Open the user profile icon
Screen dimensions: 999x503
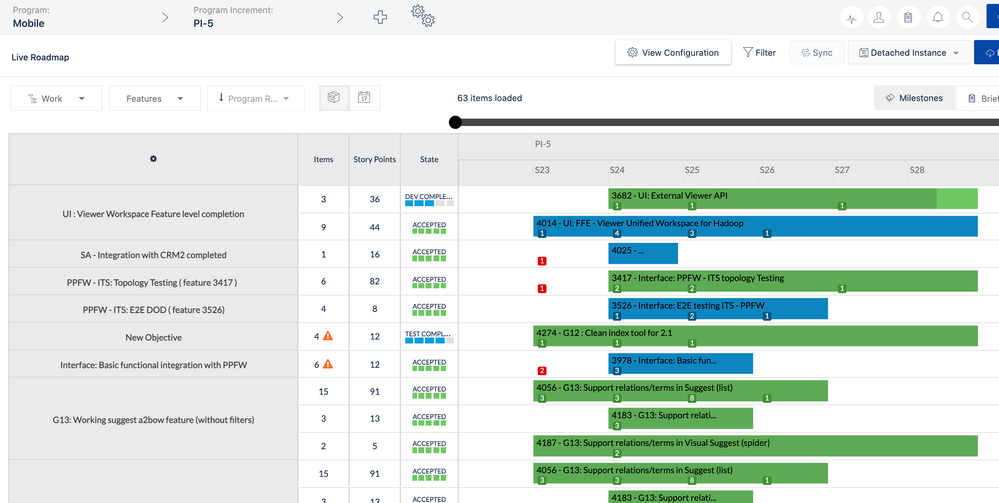[x=879, y=17]
